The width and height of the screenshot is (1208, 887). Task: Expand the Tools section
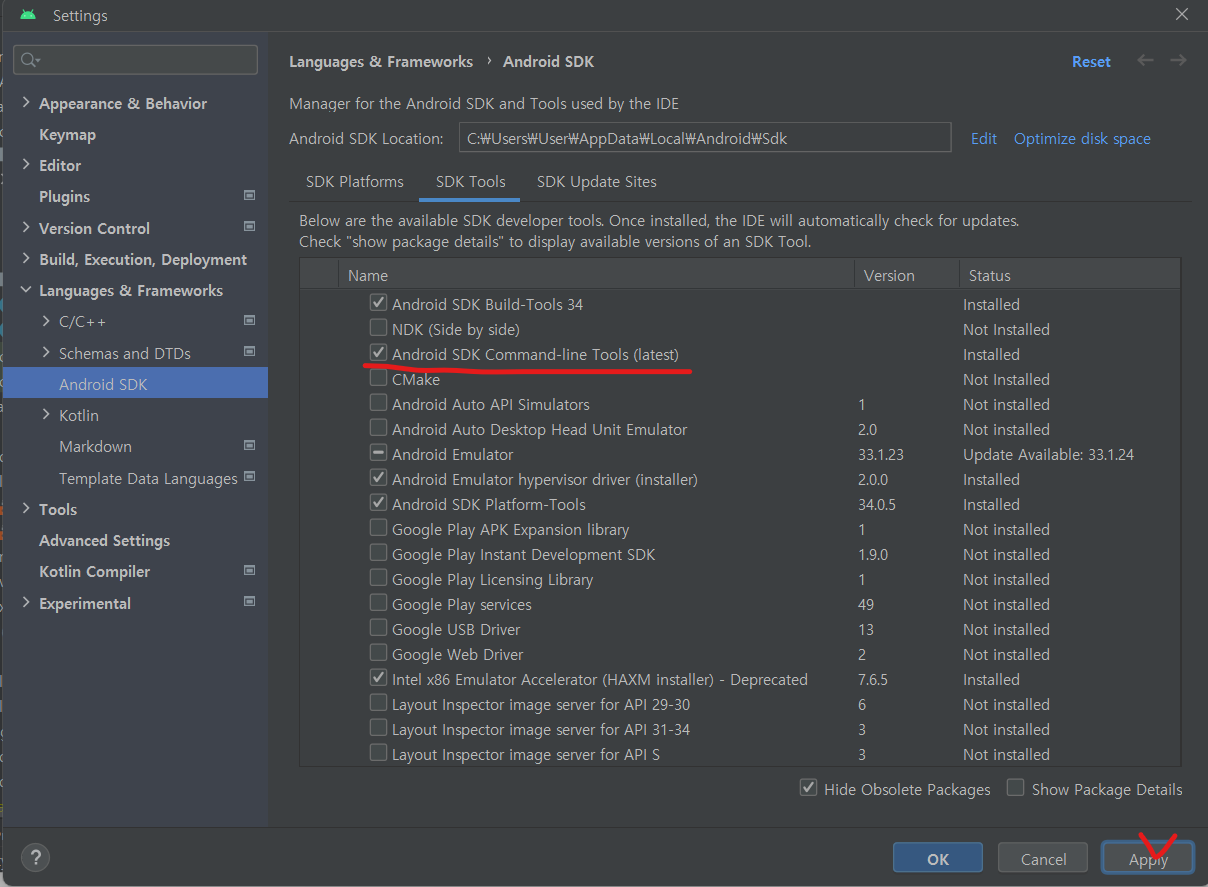click(26, 509)
